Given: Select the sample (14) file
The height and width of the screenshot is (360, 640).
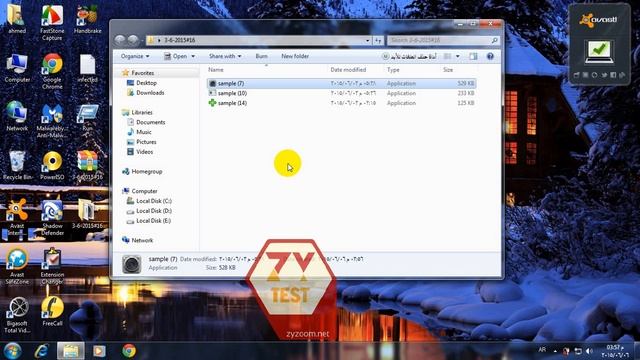Looking at the screenshot, I should pyautogui.click(x=341, y=103).
